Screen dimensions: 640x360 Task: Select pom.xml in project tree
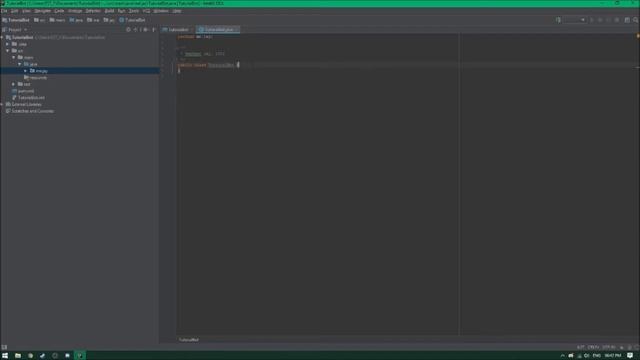point(23,91)
